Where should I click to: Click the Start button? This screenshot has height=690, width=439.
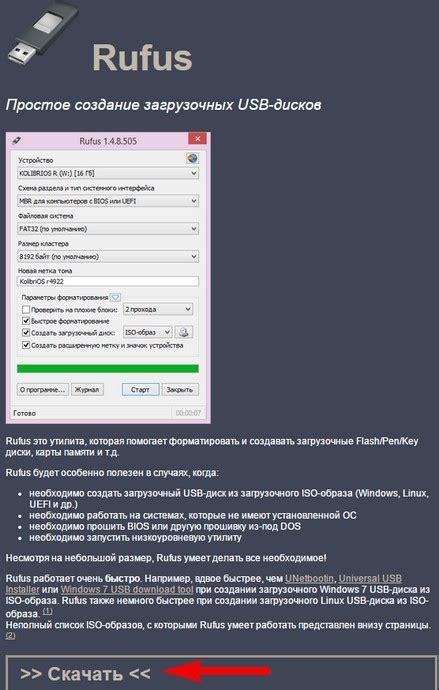point(140,389)
